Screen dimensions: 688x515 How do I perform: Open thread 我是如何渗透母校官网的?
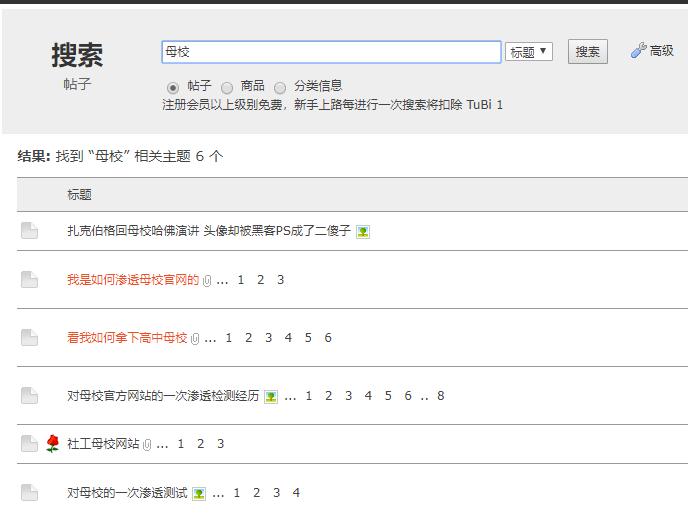pos(133,280)
